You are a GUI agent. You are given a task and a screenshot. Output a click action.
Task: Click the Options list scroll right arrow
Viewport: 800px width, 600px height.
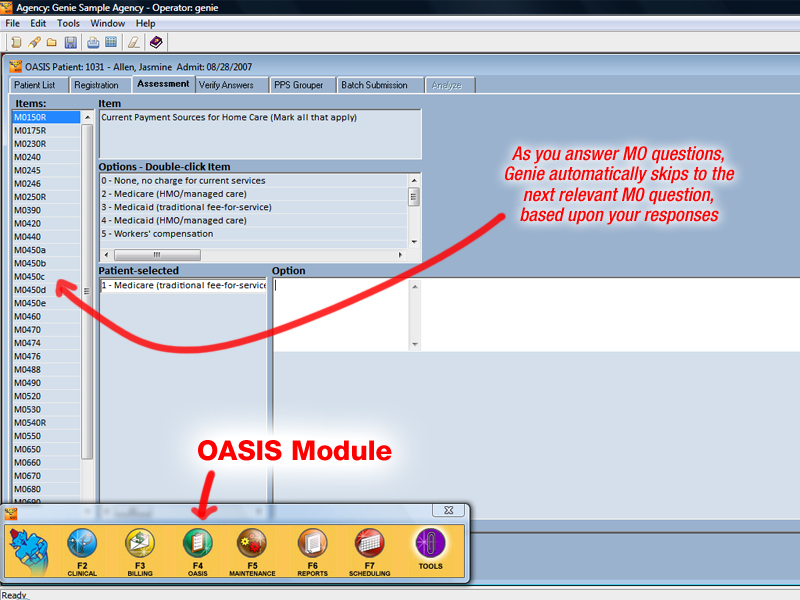pos(401,255)
